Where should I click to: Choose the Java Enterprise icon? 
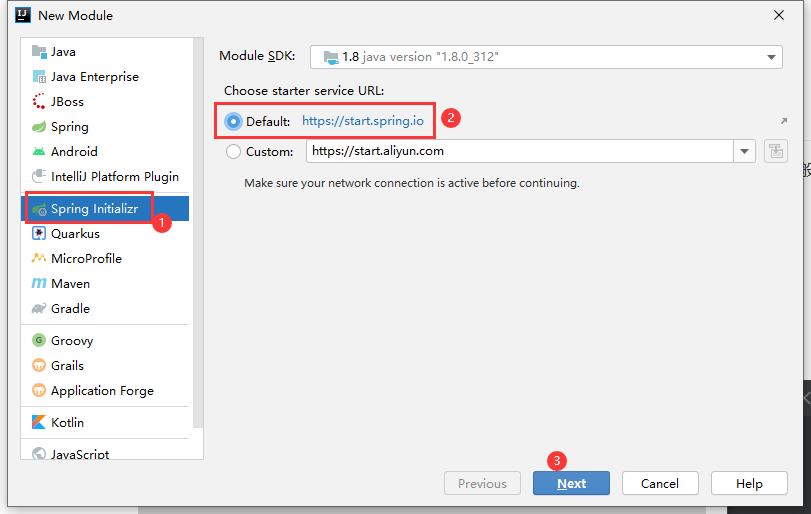(39, 77)
